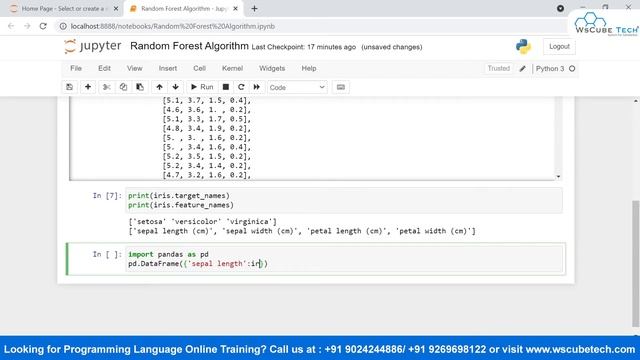Open the Help menu
Image resolution: width=640 pixels, height=360 pixels.
309,68
